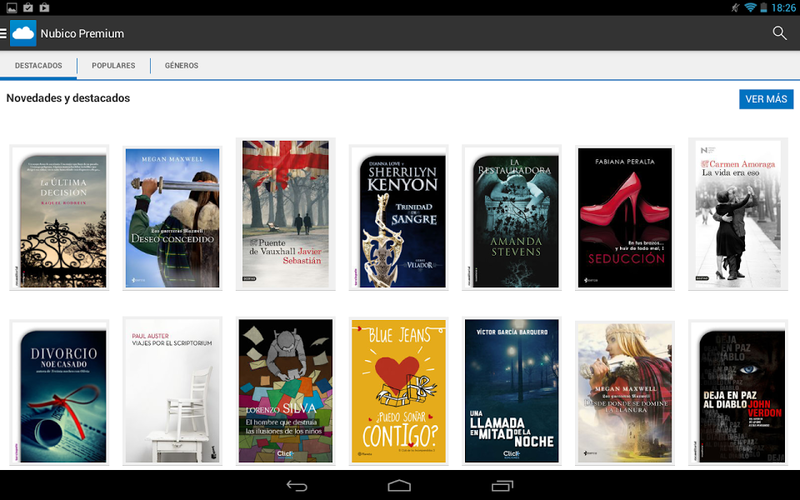Open ¿Puedo soñar contigo? by Blue Jeans
800x500 pixels.
click(x=399, y=391)
